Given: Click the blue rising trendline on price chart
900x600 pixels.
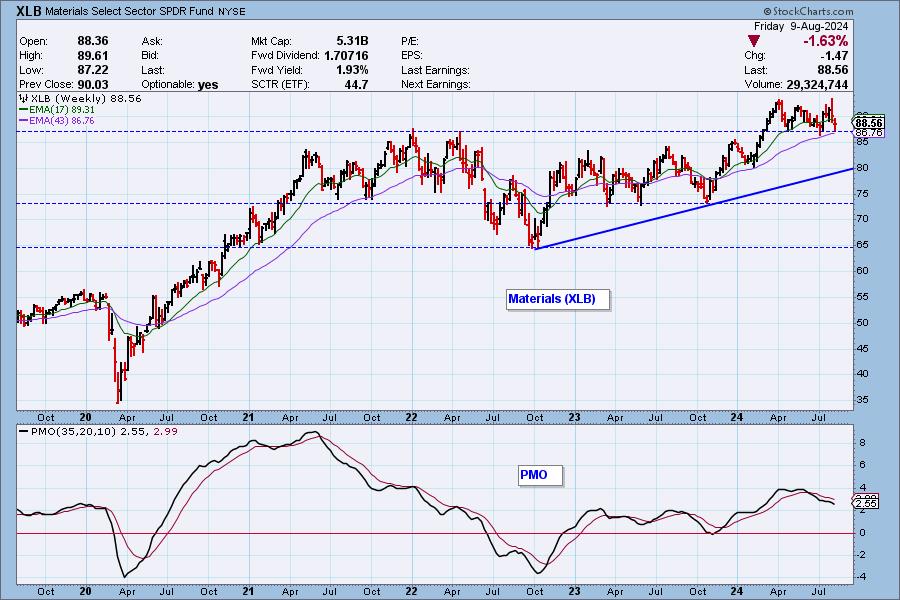Looking at the screenshot, I should click(693, 208).
